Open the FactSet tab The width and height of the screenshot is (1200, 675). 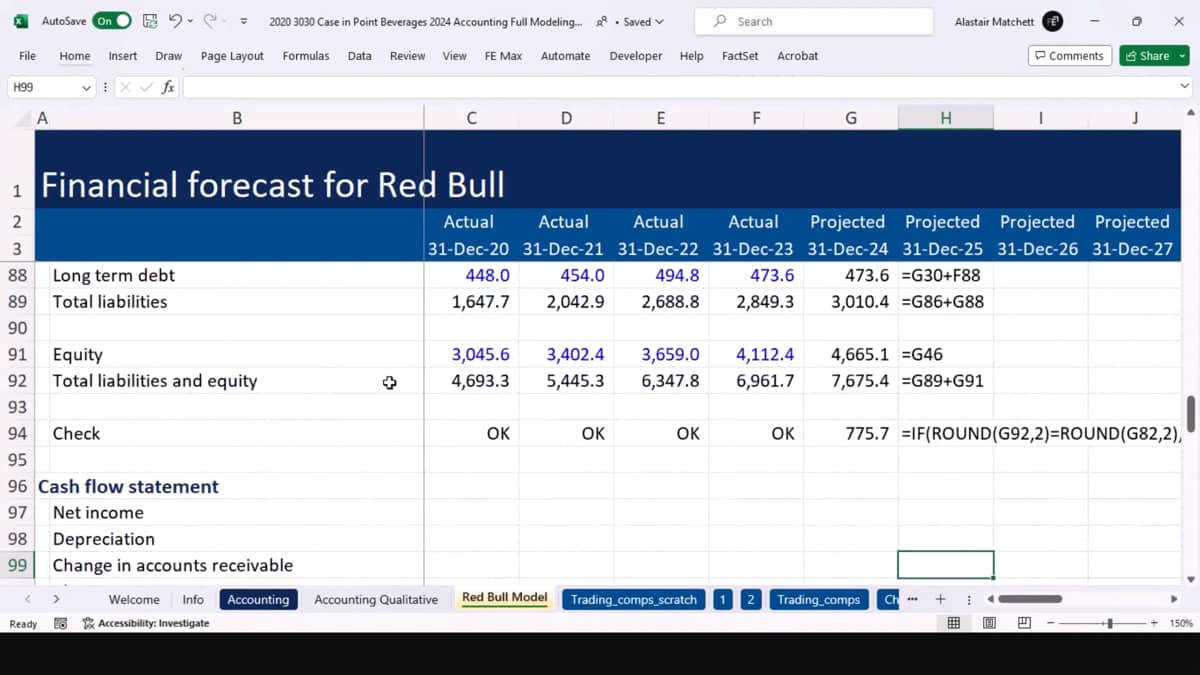tap(740, 56)
